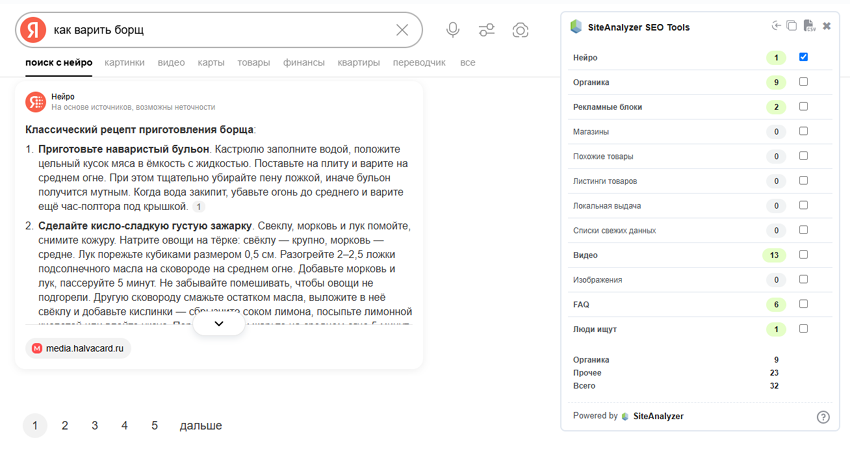Export results using the CSV icon
The height and width of the screenshot is (449, 850).
[809, 26]
